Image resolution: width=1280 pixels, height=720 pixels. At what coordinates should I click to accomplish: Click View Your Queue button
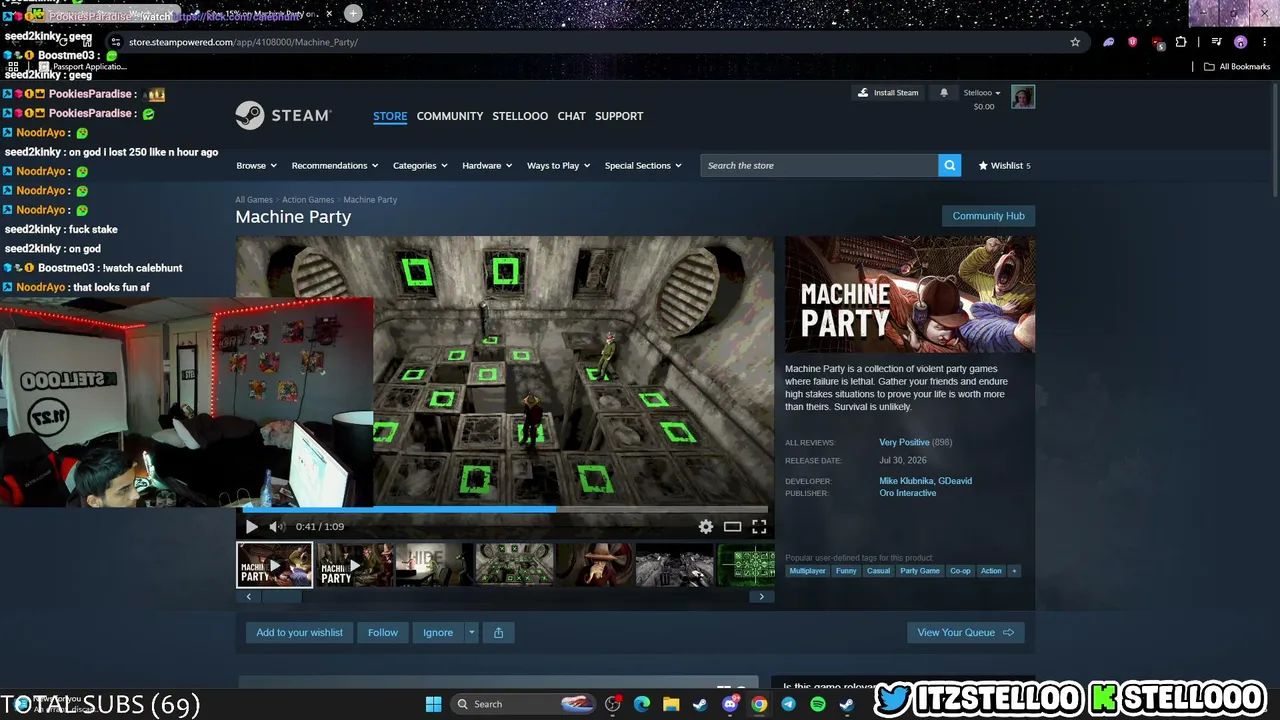(966, 632)
